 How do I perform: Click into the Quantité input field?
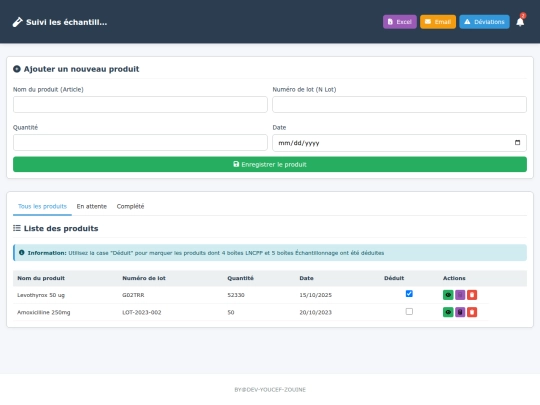[x=140, y=143]
